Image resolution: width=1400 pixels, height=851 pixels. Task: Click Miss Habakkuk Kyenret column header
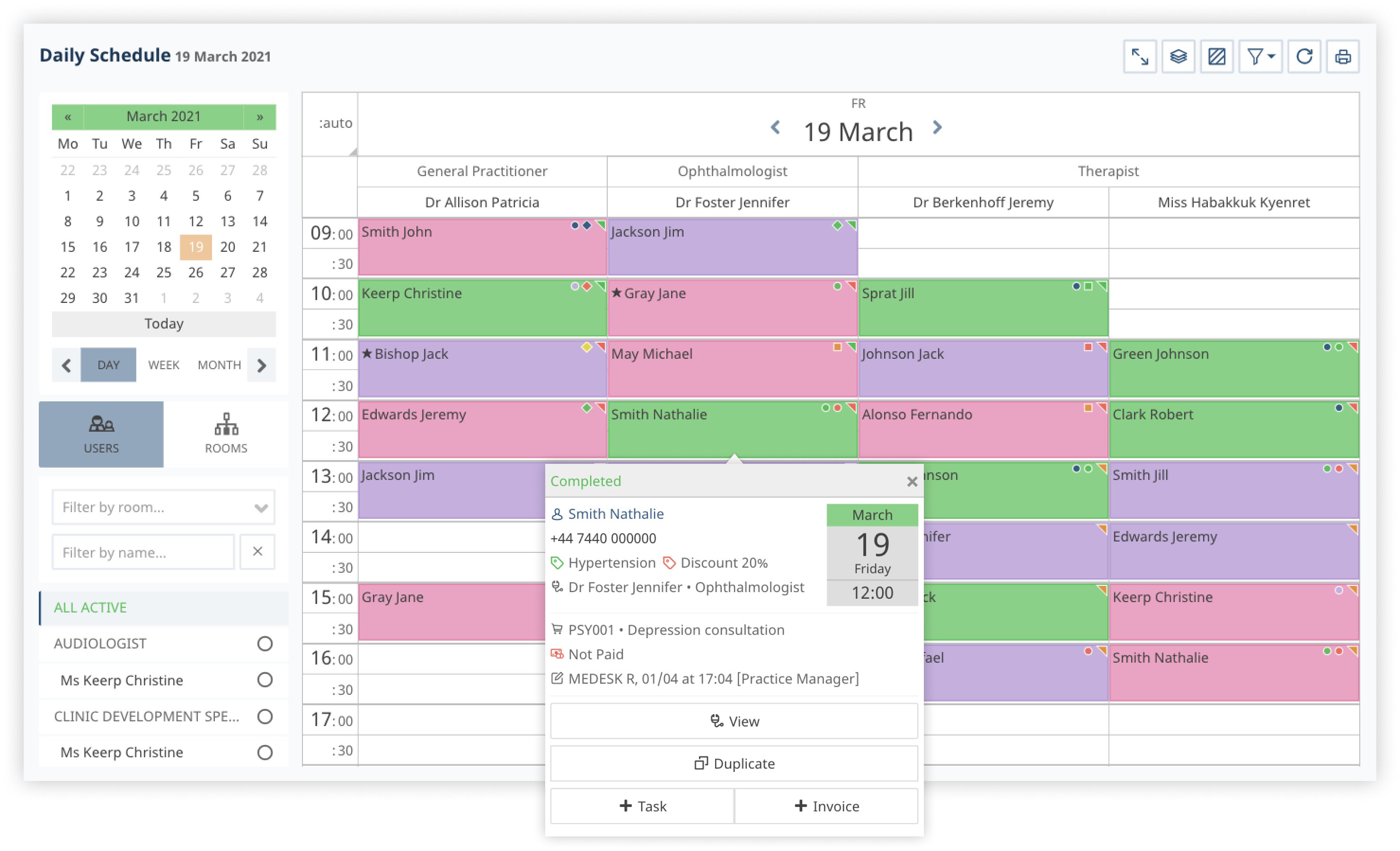pos(1233,202)
